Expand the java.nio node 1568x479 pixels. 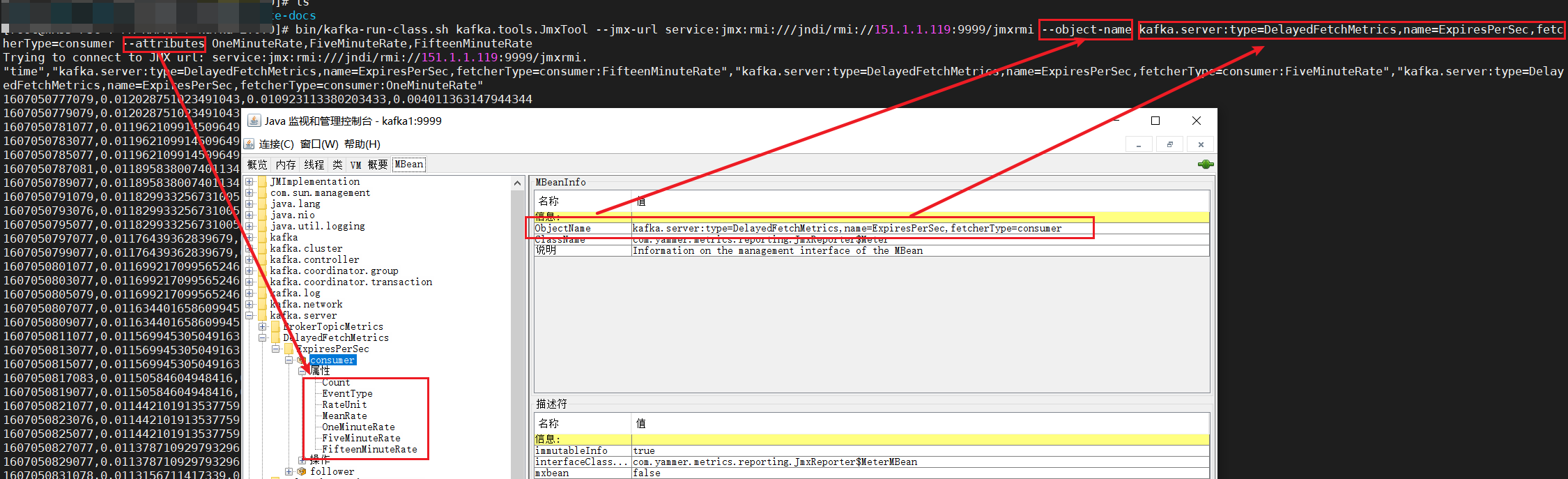[x=249, y=215]
